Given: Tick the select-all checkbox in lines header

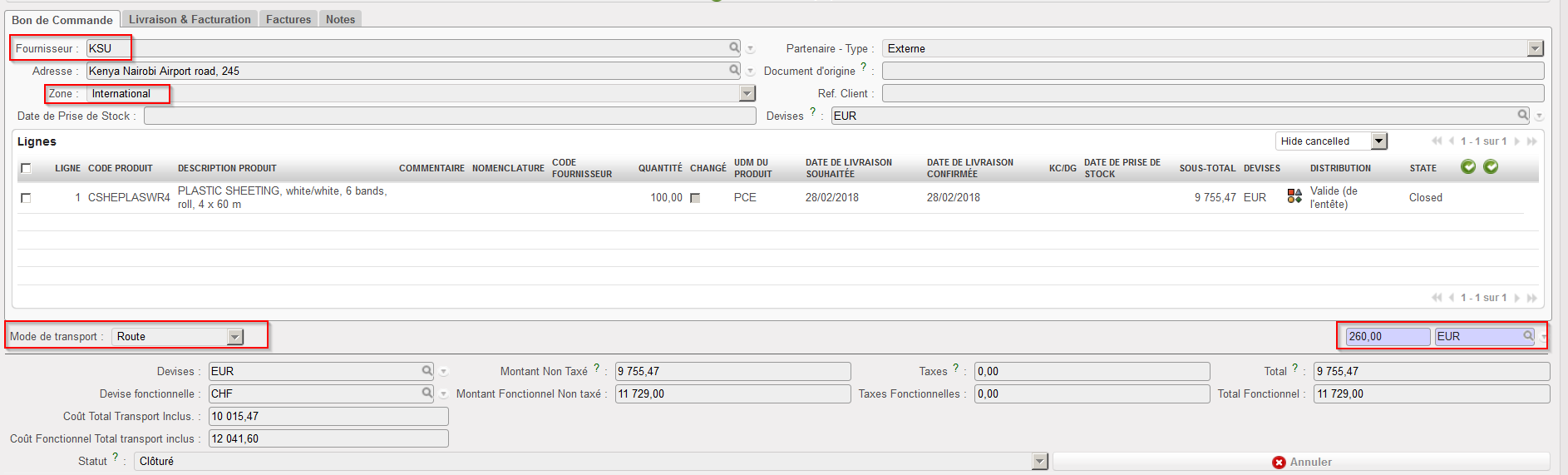Looking at the screenshot, I should pos(26,168).
